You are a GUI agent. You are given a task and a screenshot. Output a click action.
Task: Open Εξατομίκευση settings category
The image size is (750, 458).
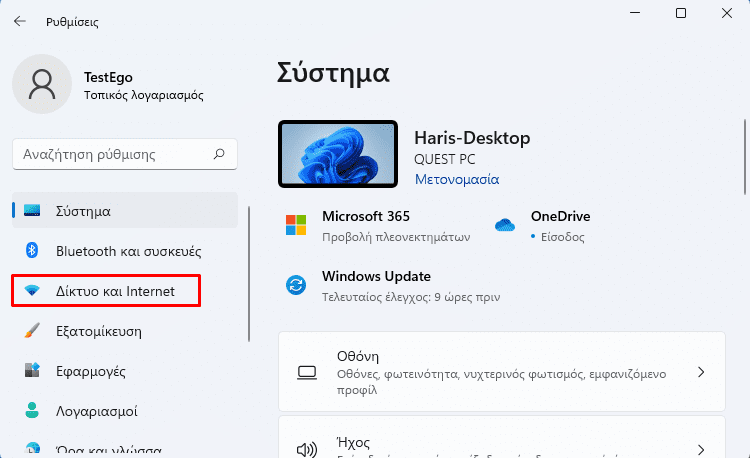[x=125, y=331]
